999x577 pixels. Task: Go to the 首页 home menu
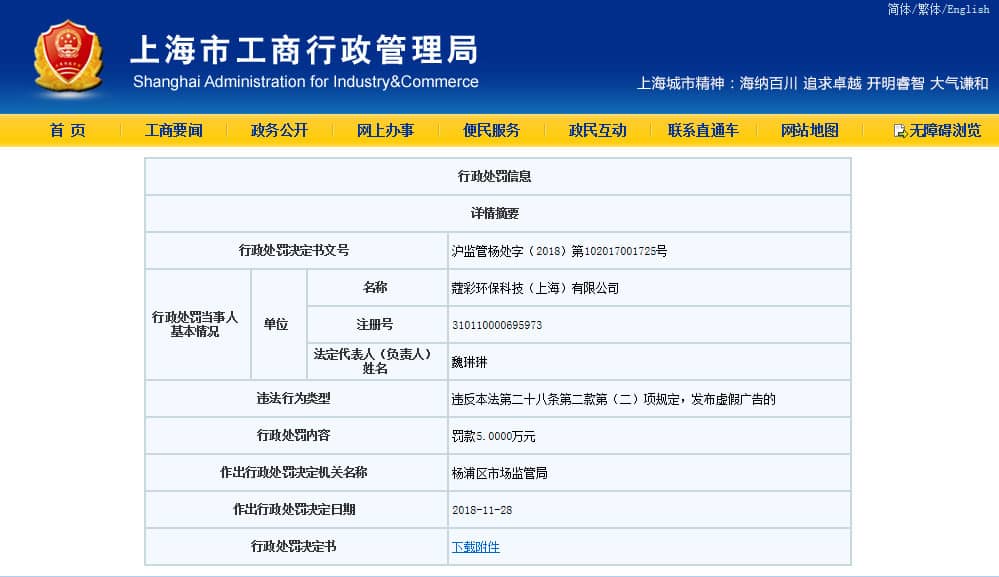coord(68,131)
